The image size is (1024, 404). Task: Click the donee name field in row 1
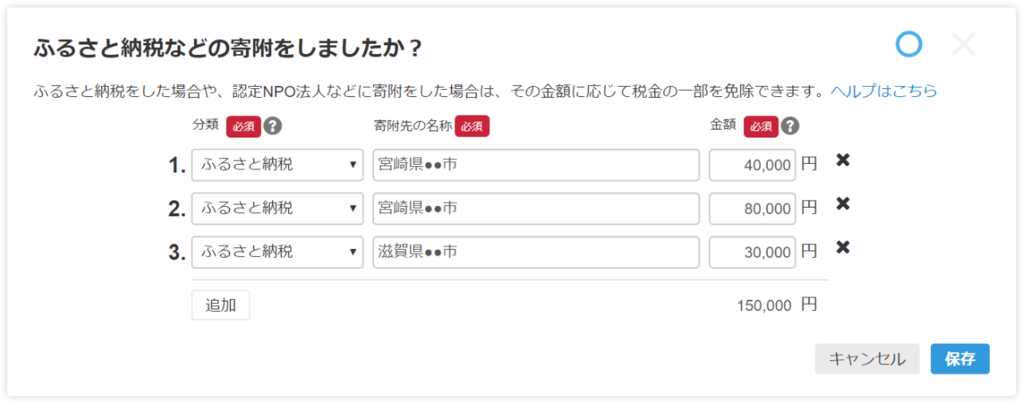[x=535, y=165]
